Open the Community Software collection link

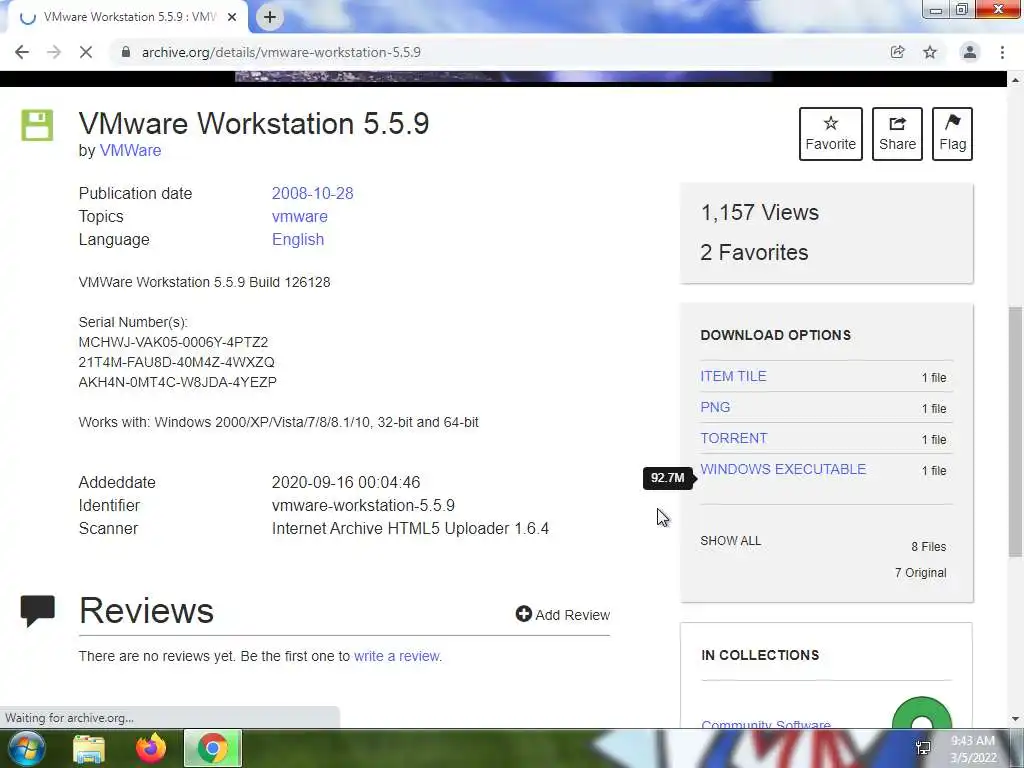(765, 724)
